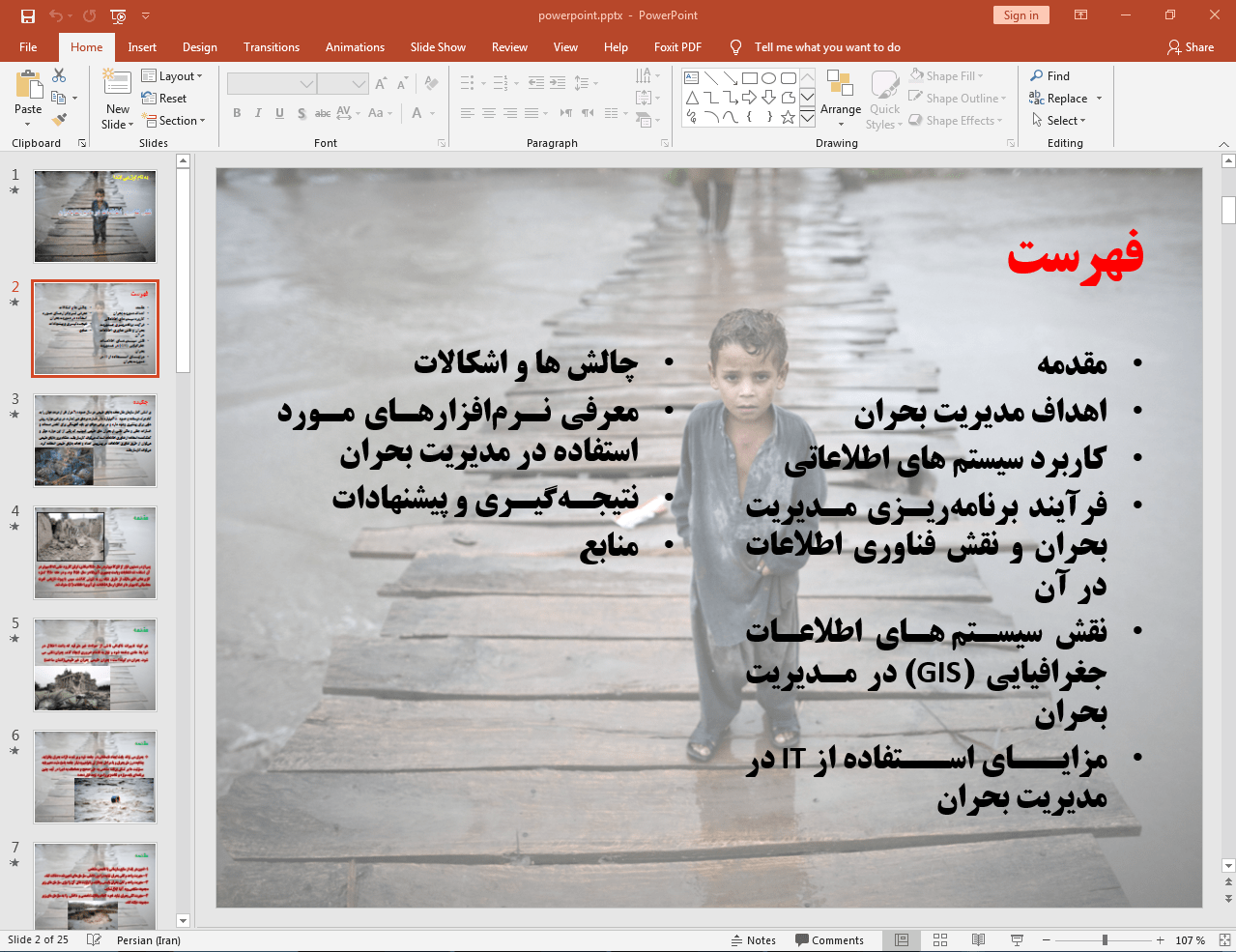Screen dimensions: 1236x952
Task: Click Find in the Editing group
Action: pyautogui.click(x=1050, y=76)
